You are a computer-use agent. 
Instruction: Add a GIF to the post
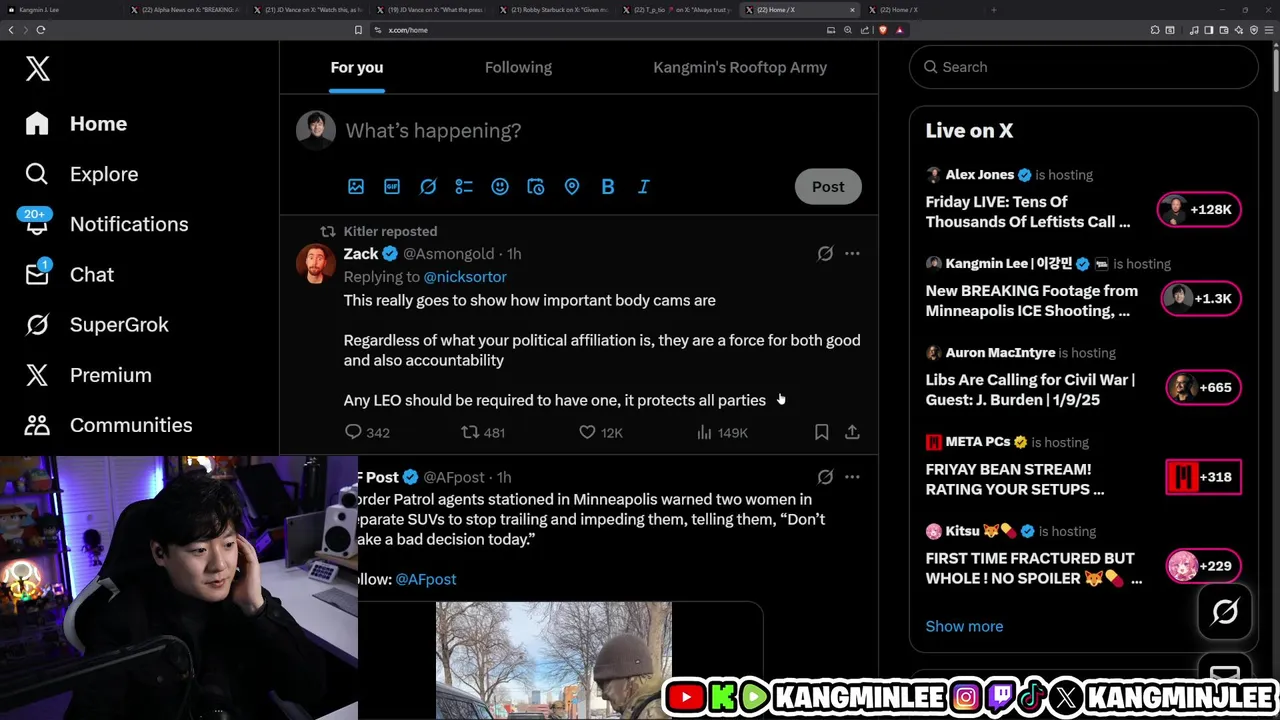392,187
